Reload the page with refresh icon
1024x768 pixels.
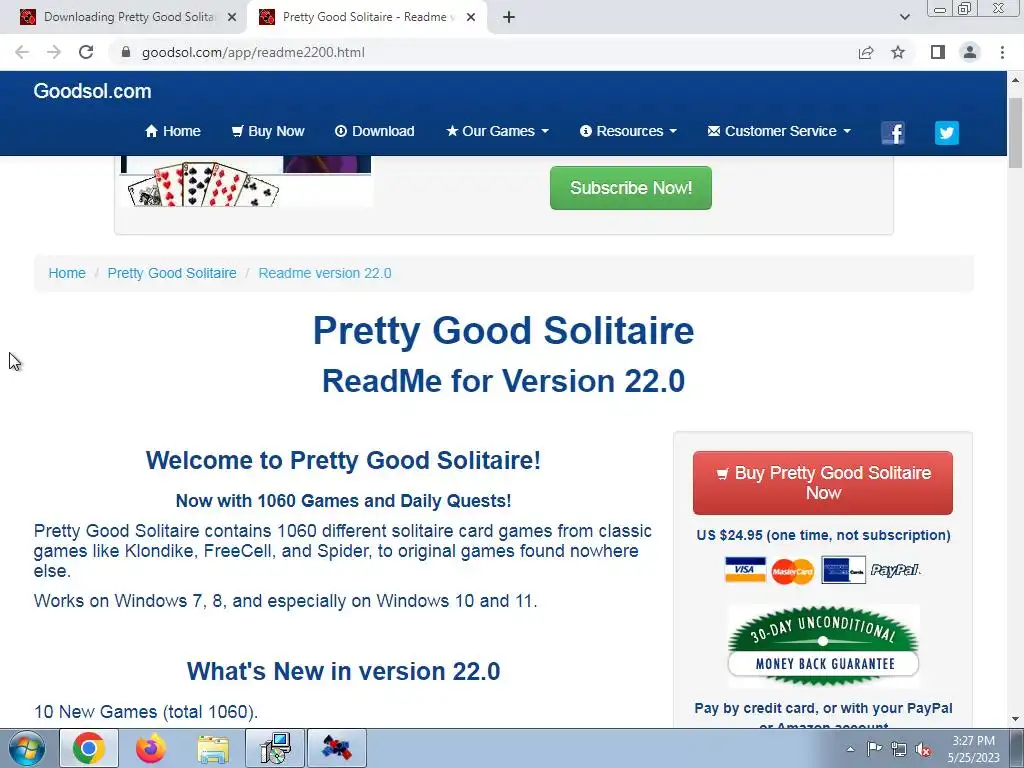tap(86, 52)
